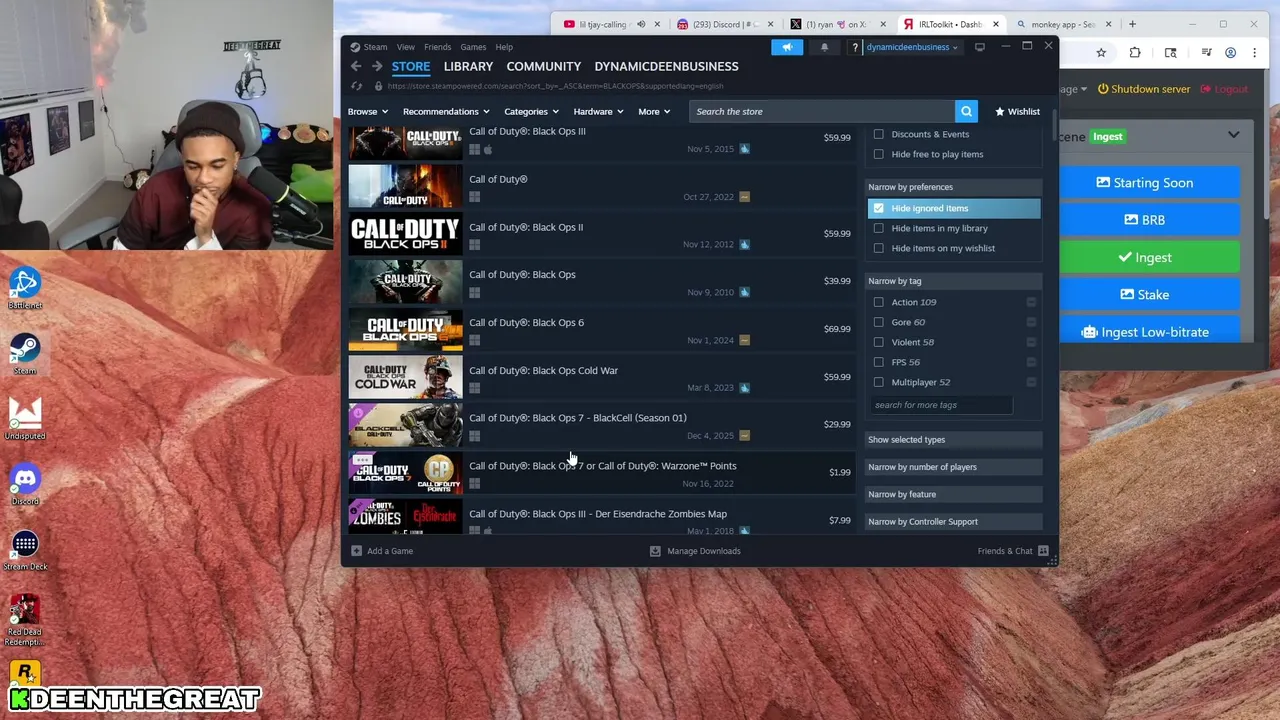This screenshot has height=720, width=1280.
Task: Go back with the Steam back arrow
Action: click(x=356, y=66)
